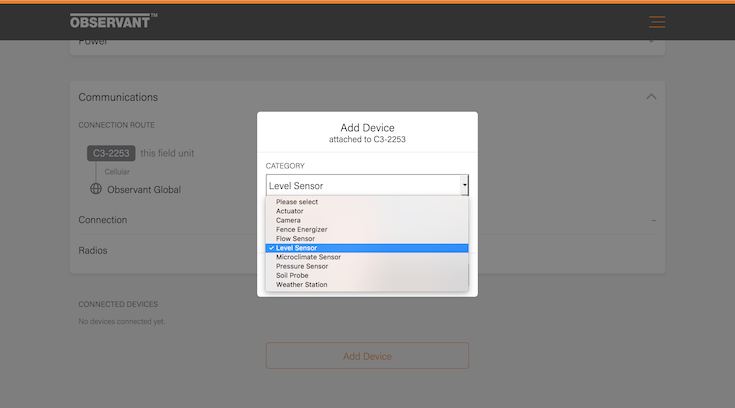The height and width of the screenshot is (408, 735).
Task: Choose the Please select placeholder option
Action: click(x=296, y=202)
